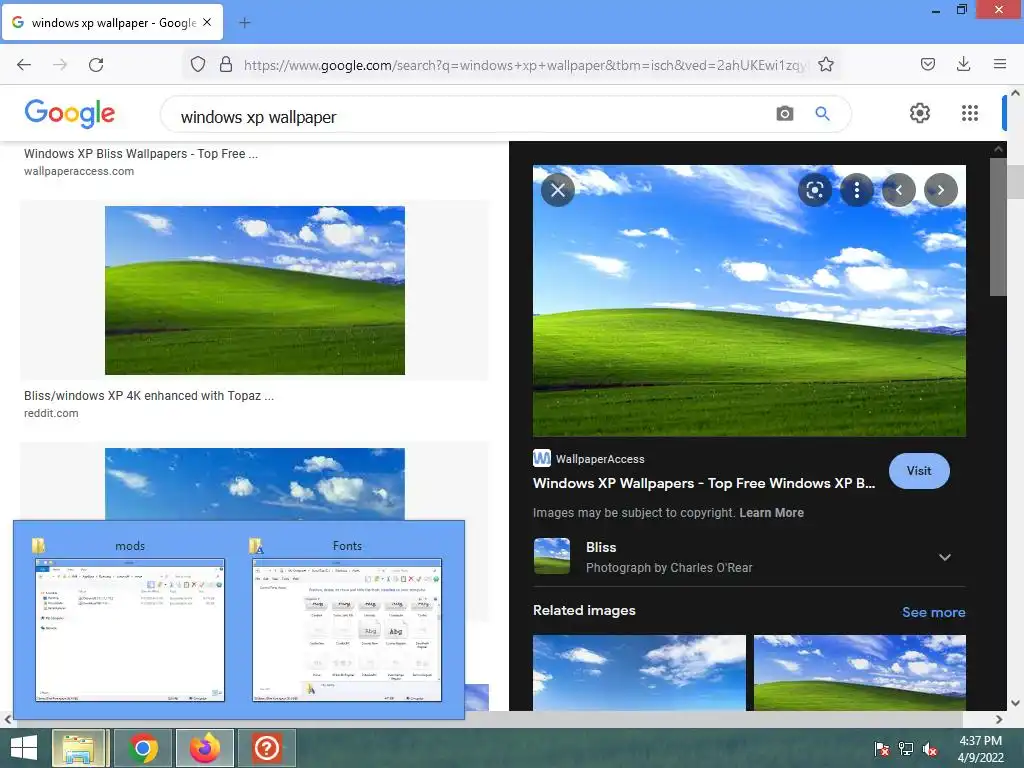
Task: Click the blue magnifier search icon
Action: pyautogui.click(x=822, y=114)
